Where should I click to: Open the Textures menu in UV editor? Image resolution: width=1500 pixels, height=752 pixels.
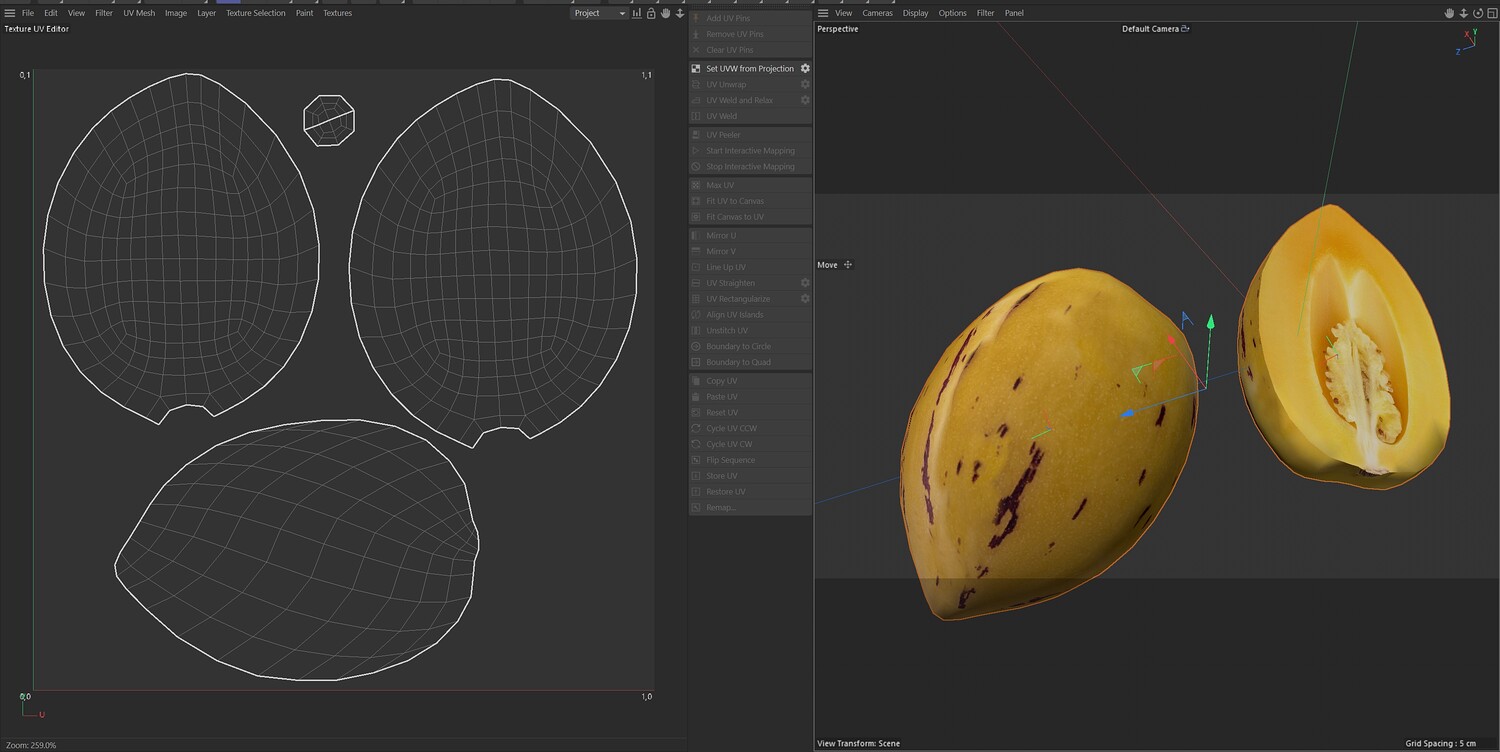click(337, 13)
